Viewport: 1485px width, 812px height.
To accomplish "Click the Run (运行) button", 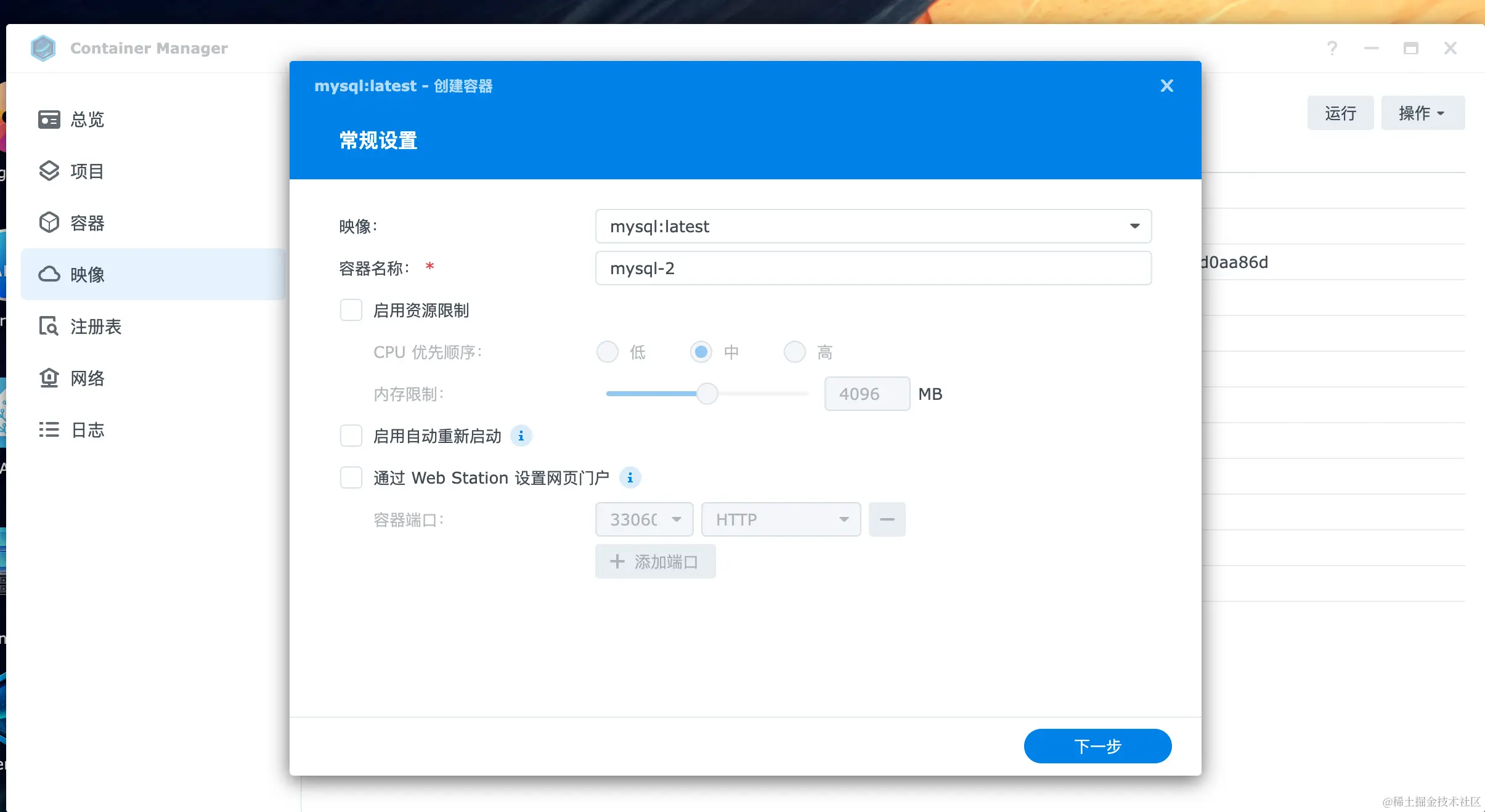I will [x=1340, y=113].
